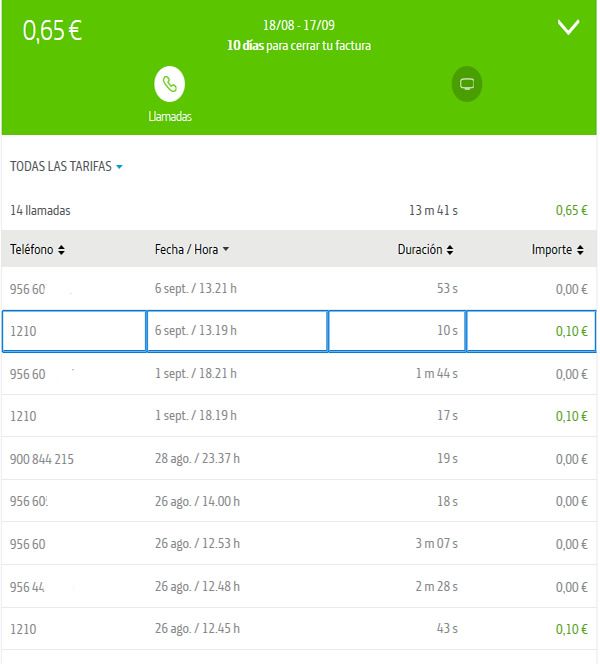Select the Llamadas phone icon
The height and width of the screenshot is (664, 600).
(x=169, y=84)
